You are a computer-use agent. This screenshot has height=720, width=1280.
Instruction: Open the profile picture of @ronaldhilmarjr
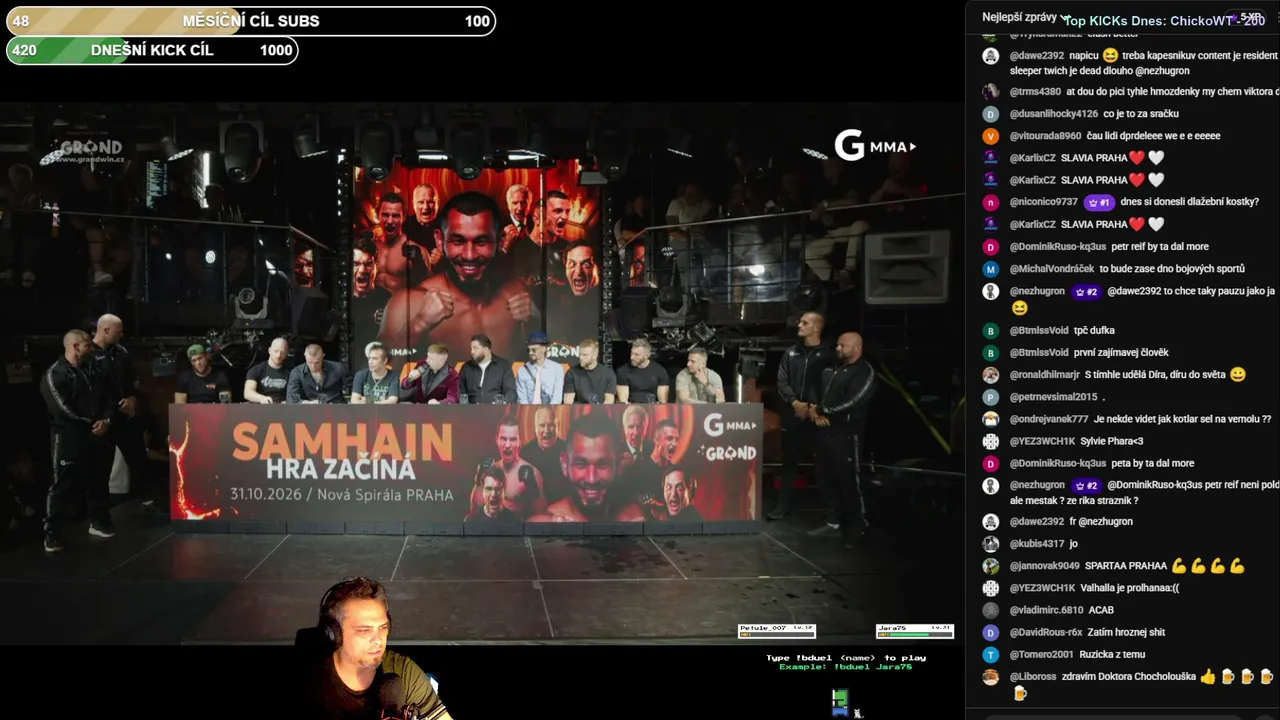tap(991, 375)
